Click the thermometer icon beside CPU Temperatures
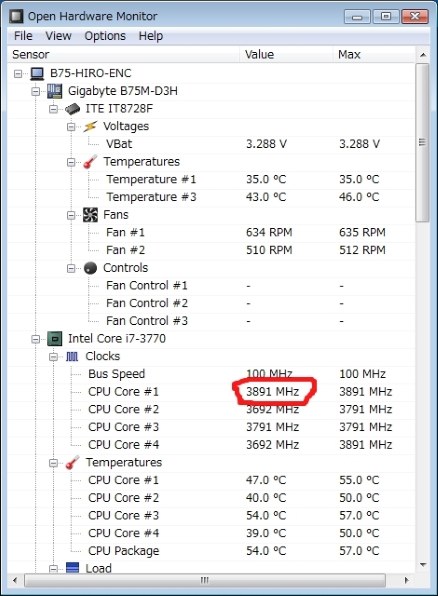The width and height of the screenshot is (438, 596). [x=72, y=463]
